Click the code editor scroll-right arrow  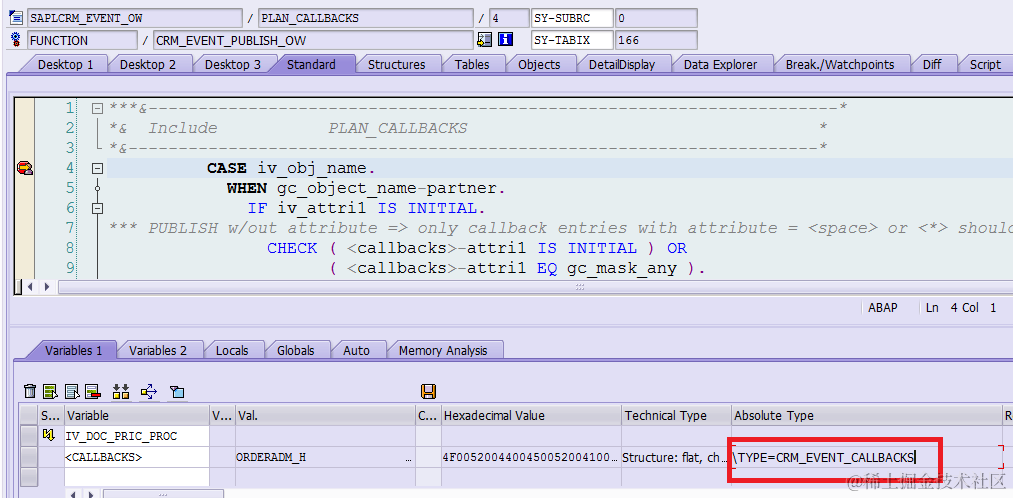click(x=47, y=286)
